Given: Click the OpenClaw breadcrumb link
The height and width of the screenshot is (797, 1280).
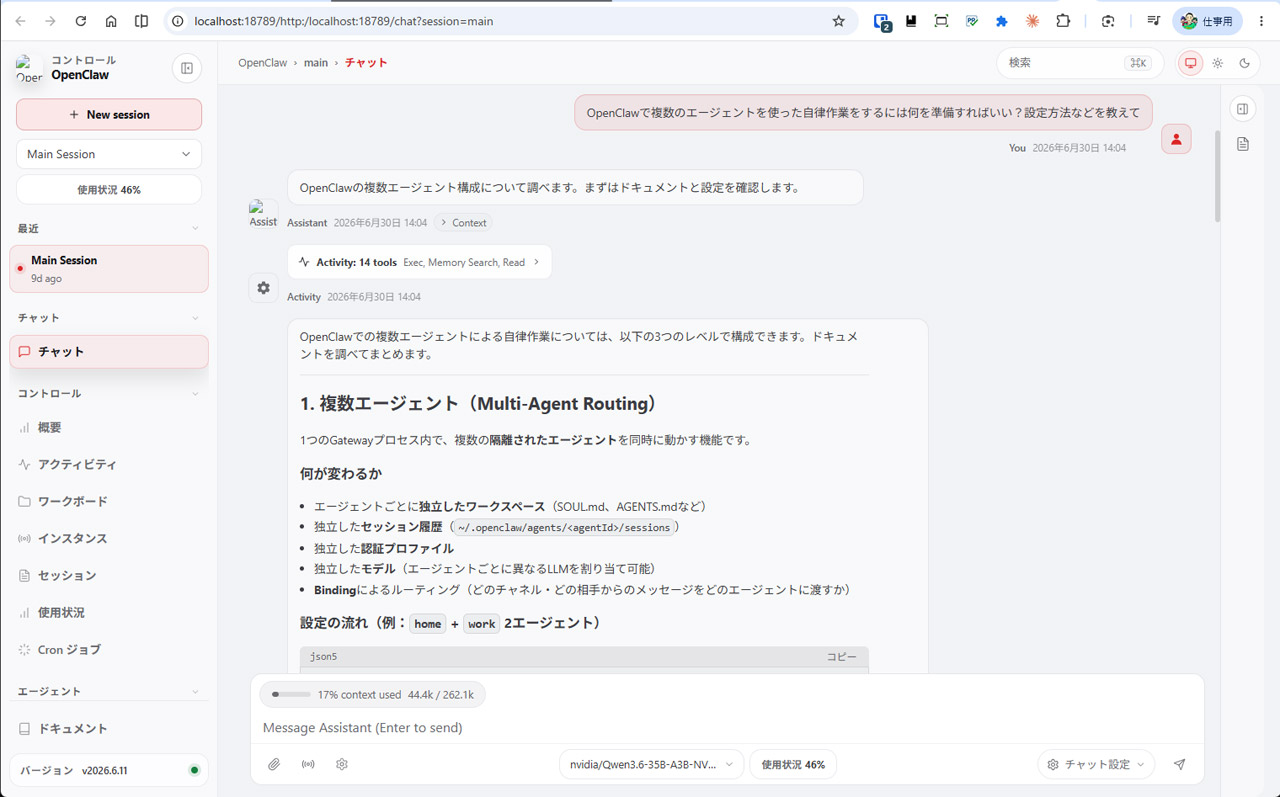Looking at the screenshot, I should click(262, 62).
